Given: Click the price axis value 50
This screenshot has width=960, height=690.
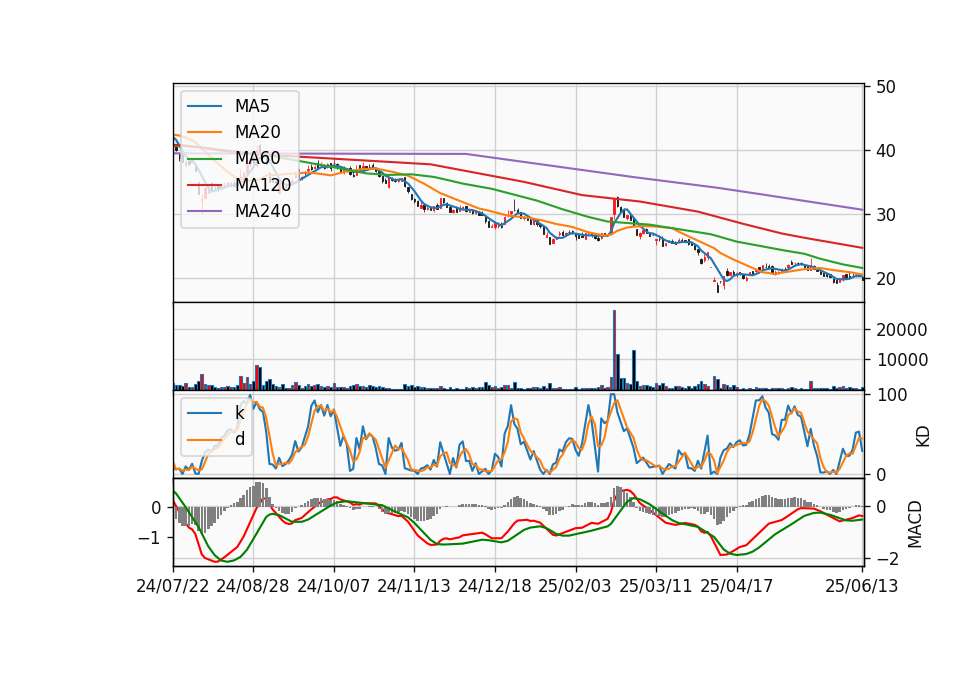Looking at the screenshot, I should tap(886, 87).
